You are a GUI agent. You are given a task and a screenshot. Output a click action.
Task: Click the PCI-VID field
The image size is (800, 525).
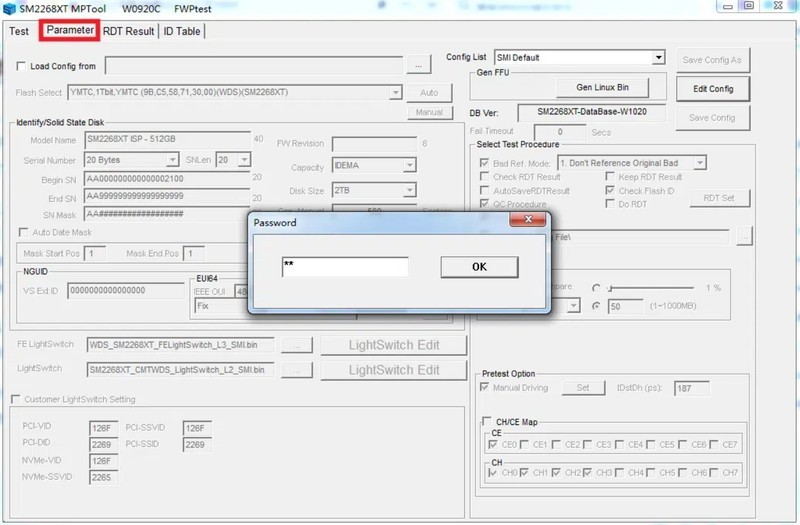103,428
